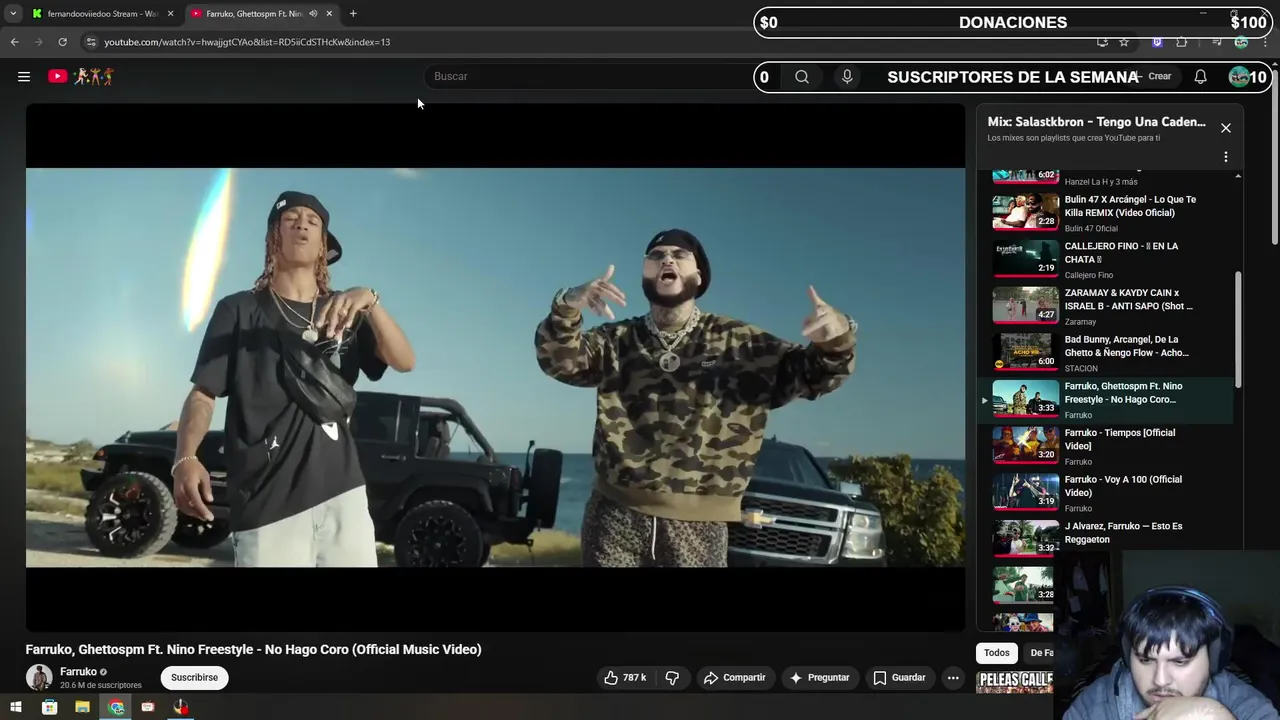Click the search magnifier button
Image resolution: width=1280 pixels, height=720 pixels.
[802, 76]
